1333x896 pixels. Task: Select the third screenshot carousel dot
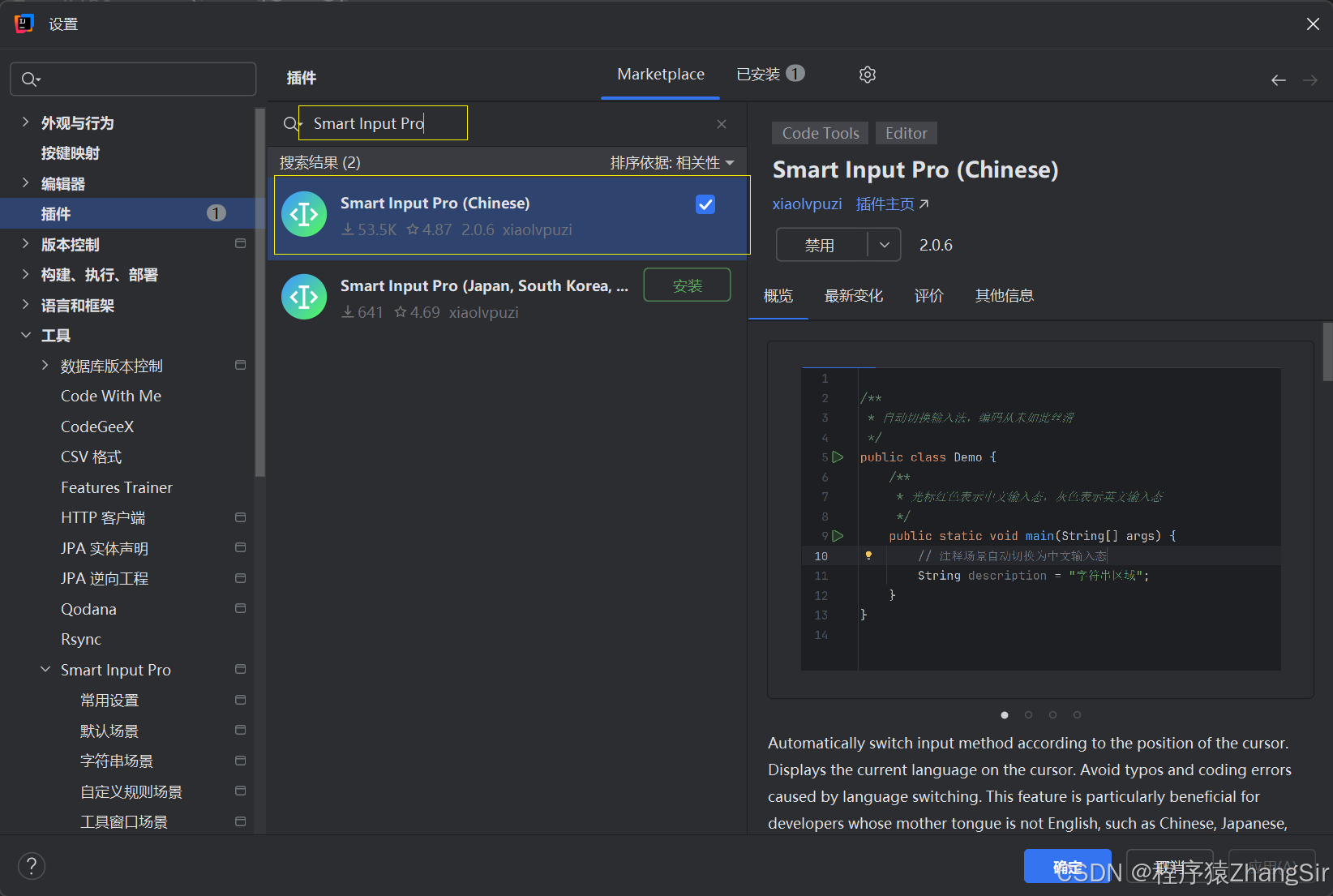pyautogui.click(x=1052, y=715)
